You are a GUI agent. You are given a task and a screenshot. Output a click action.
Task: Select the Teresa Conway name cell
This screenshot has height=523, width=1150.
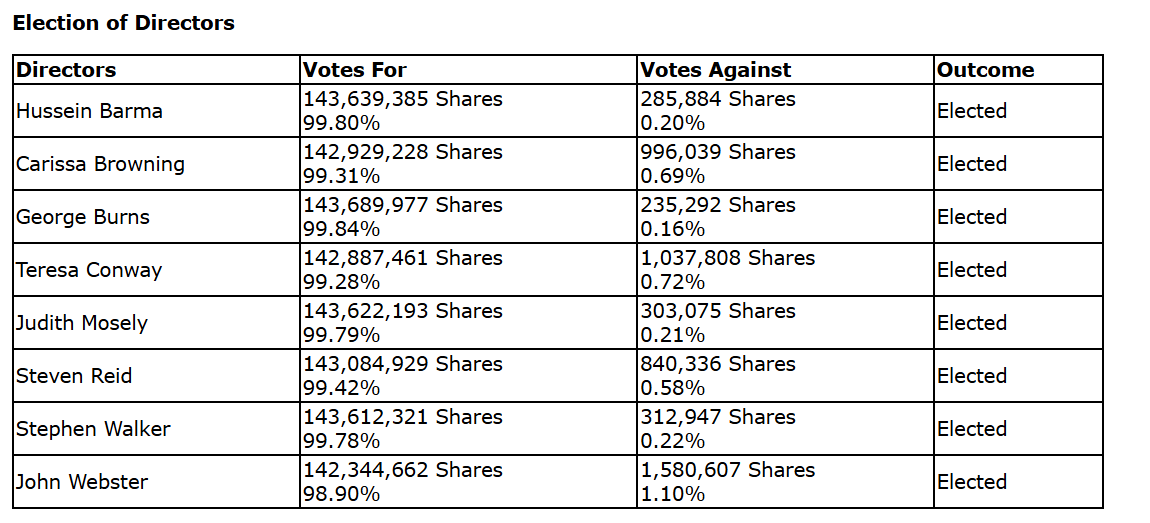[x=89, y=270]
